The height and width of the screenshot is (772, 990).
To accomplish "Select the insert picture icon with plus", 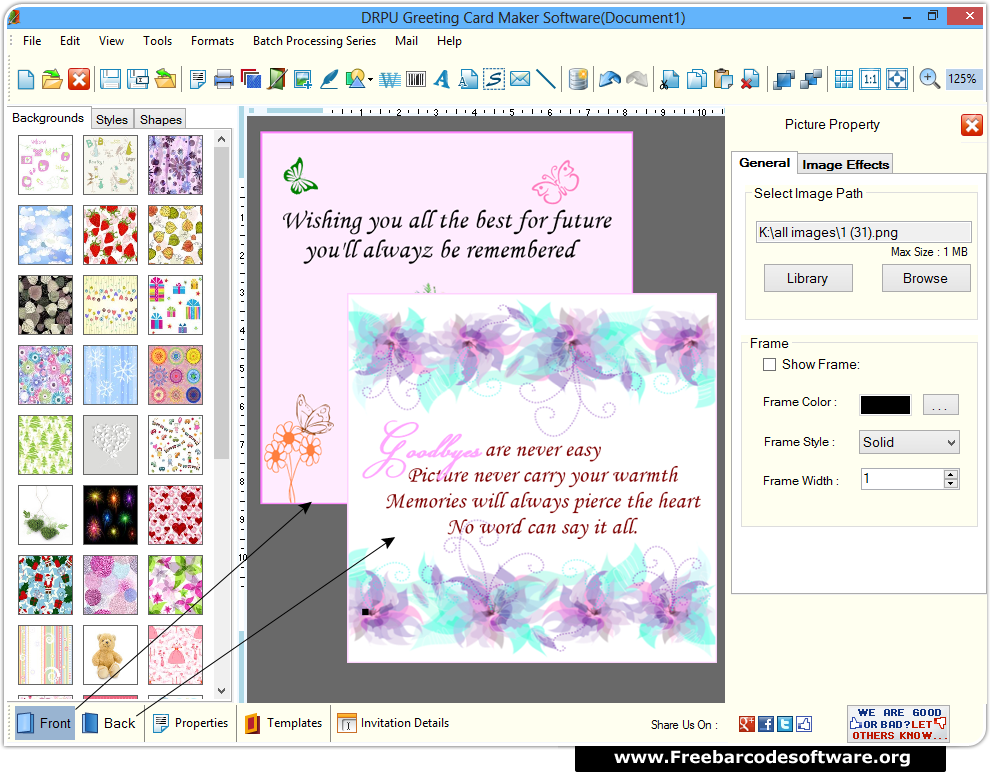I will (x=302, y=80).
